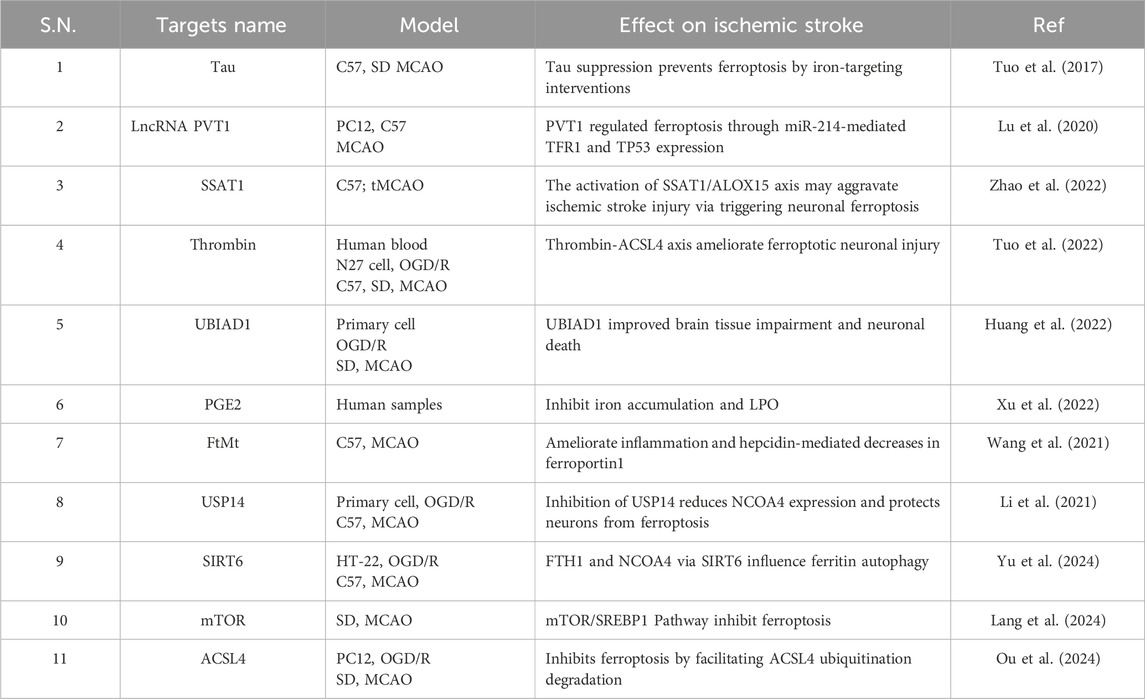The image size is (1145, 699).
Task: Click the Huang et al. (2022) reference
Action: coord(1048,324)
